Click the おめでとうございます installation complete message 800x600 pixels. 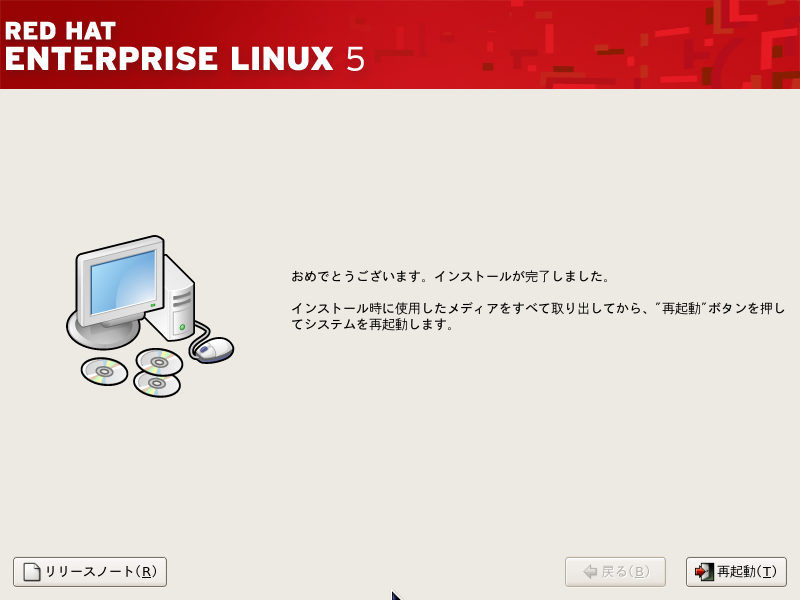click(x=450, y=277)
